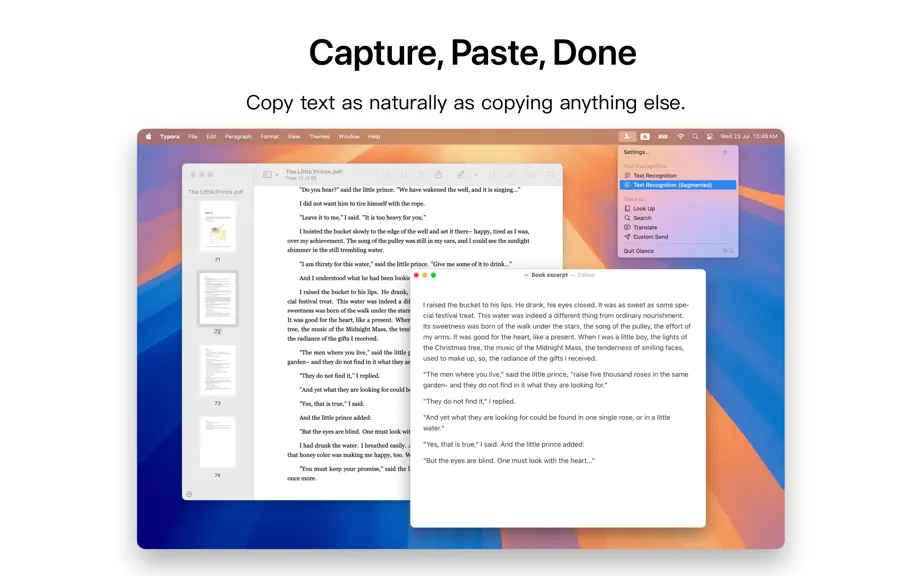Choose Look Up in the Glance menu

[x=677, y=209]
